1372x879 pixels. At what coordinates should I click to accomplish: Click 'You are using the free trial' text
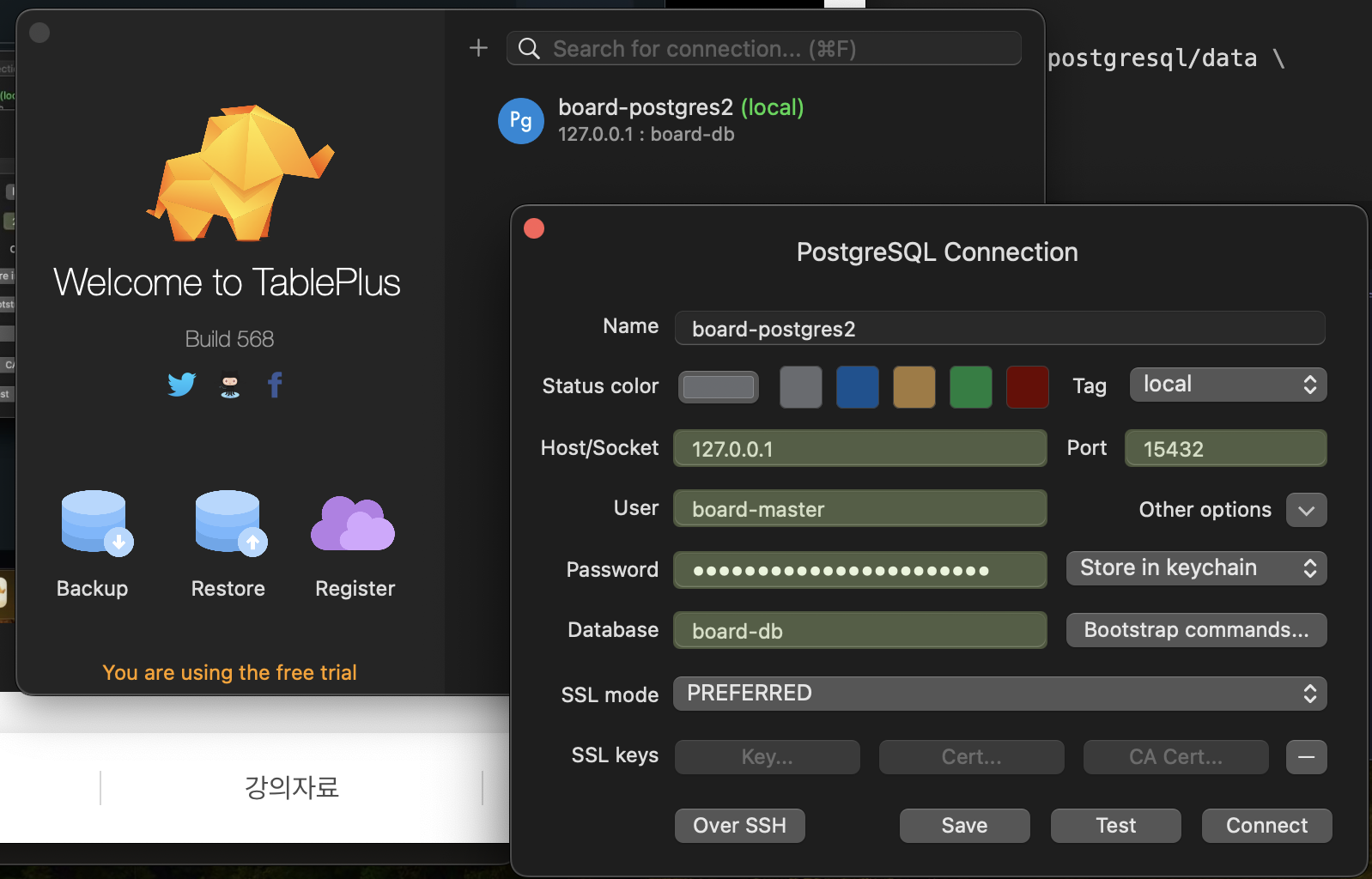click(x=230, y=673)
